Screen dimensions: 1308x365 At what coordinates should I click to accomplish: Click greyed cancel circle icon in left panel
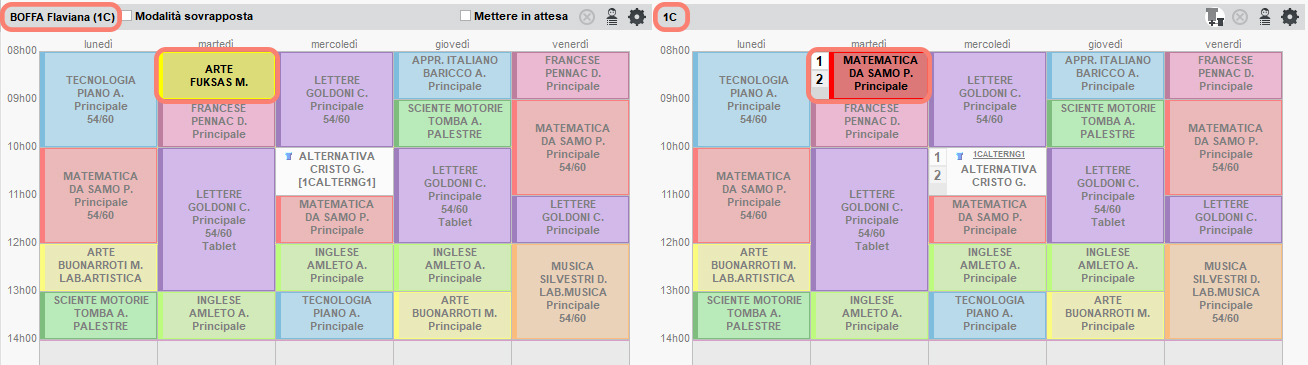[x=588, y=17]
